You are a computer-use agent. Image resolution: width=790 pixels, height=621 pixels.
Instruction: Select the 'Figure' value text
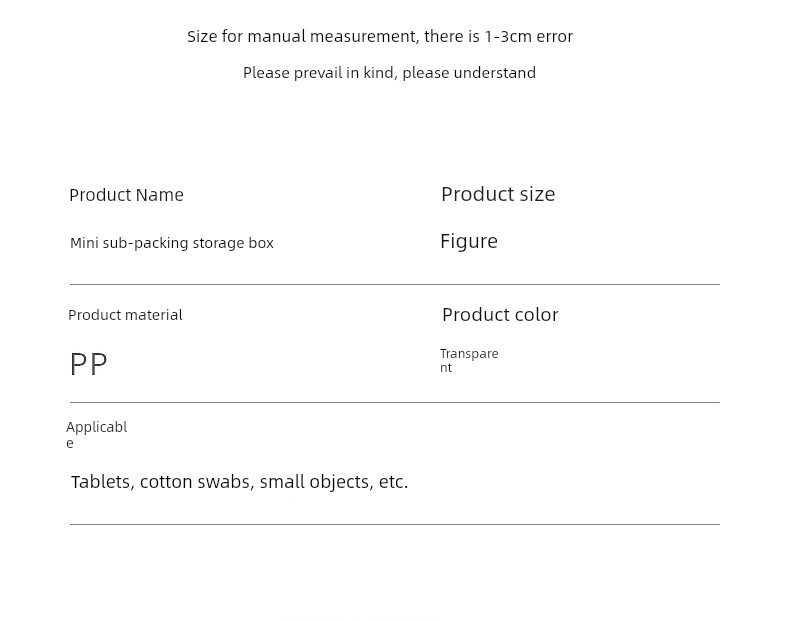pyautogui.click(x=469, y=241)
